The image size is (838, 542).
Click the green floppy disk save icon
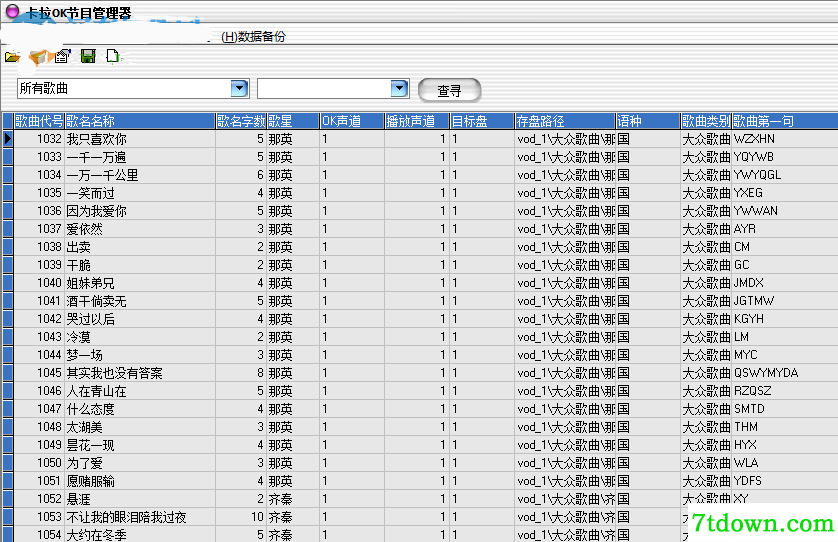[x=88, y=56]
